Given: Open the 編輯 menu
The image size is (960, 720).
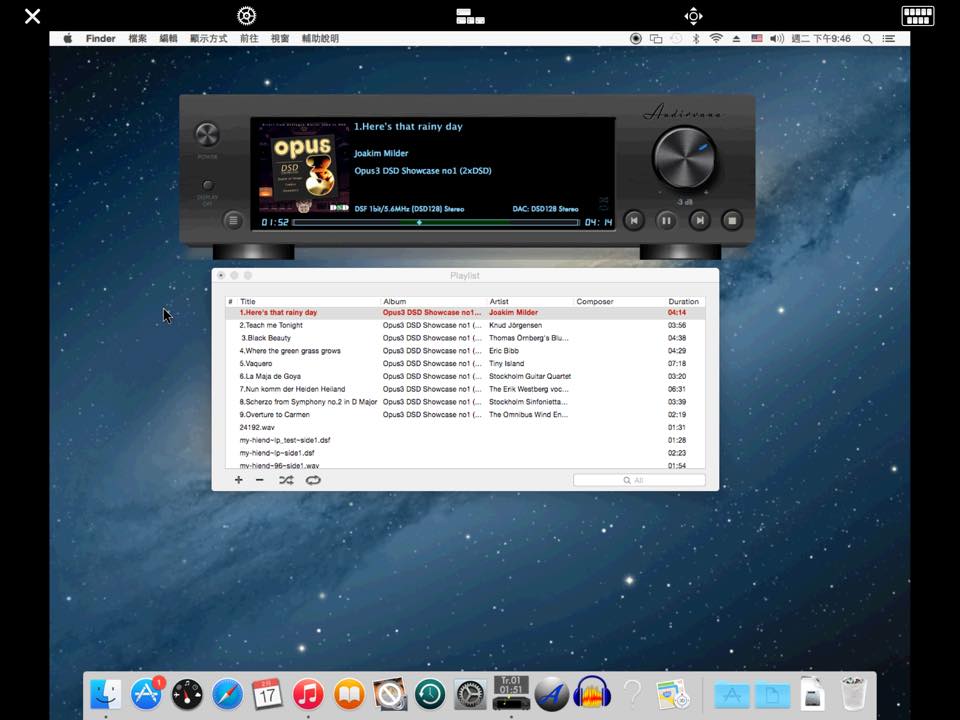Looking at the screenshot, I should point(168,39).
